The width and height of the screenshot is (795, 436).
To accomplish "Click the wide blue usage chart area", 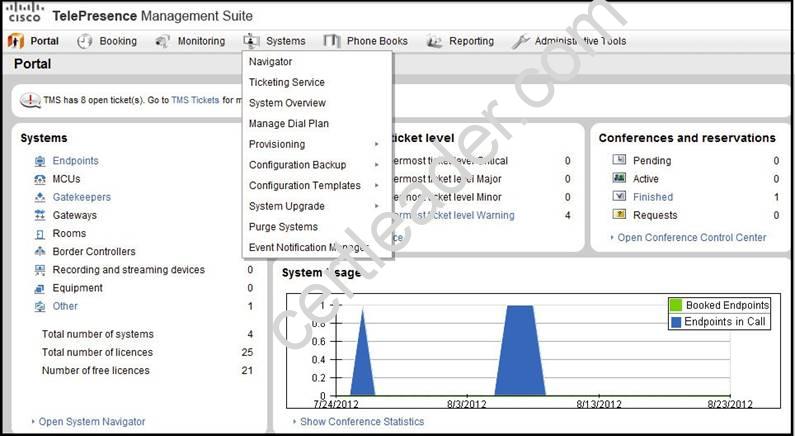I will (520, 350).
